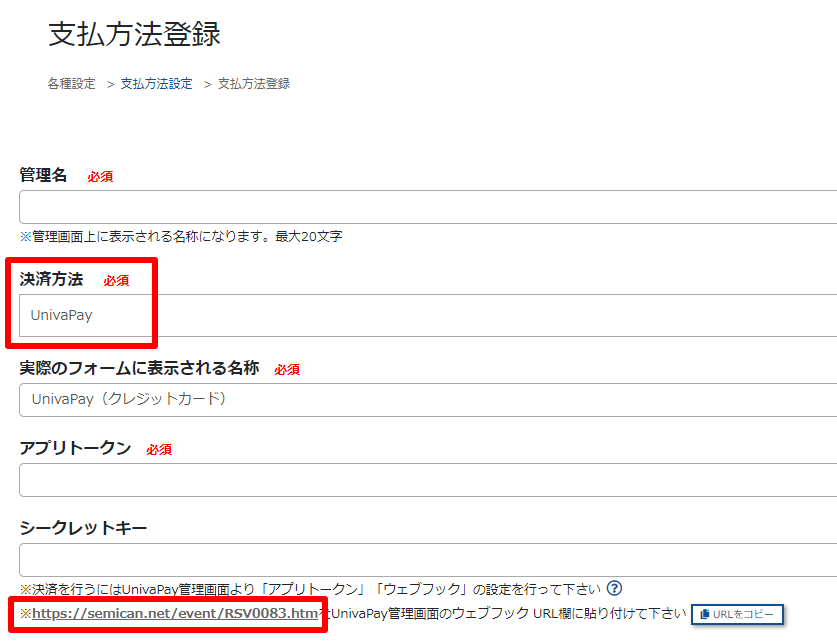This screenshot has width=837, height=641.
Task: Open the 支払方法設定 breadcrumb link
Action: (156, 84)
